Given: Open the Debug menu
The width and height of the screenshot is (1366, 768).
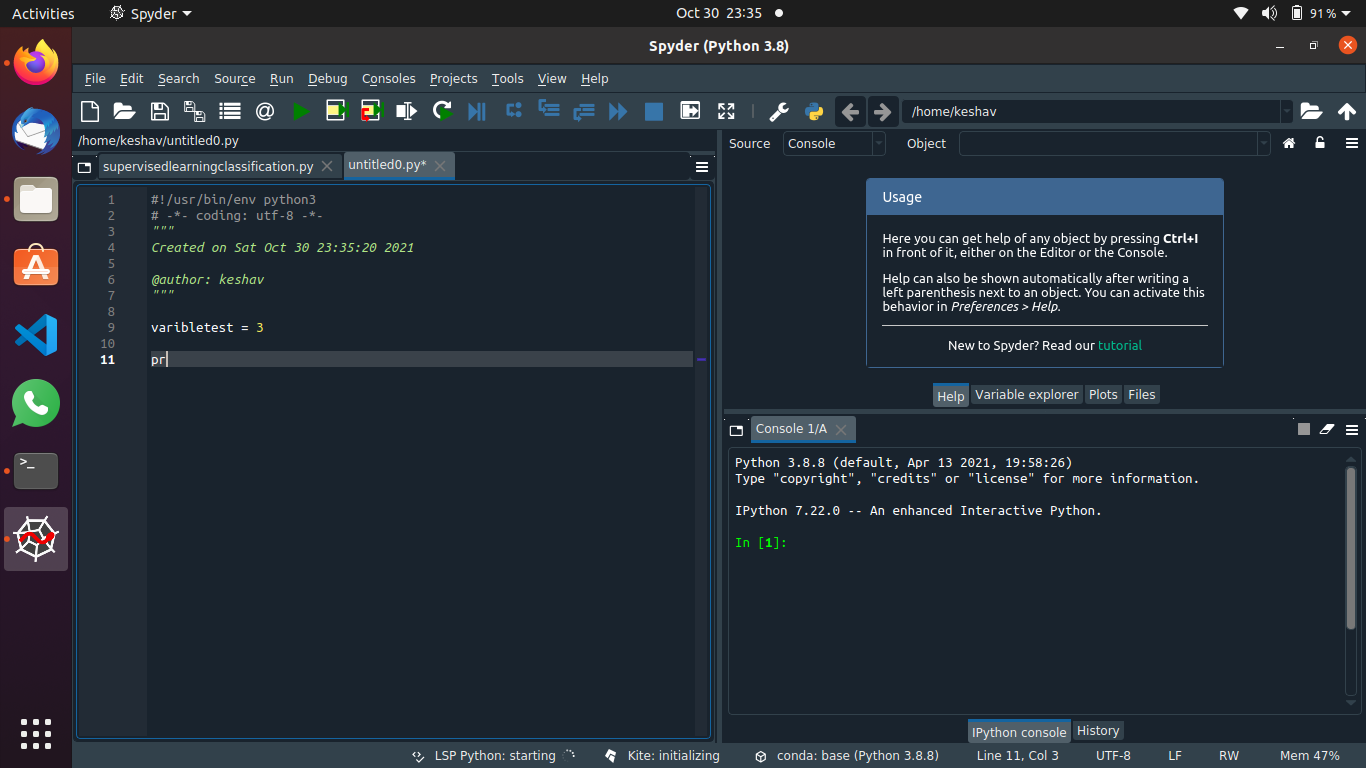Looking at the screenshot, I should point(327,78).
